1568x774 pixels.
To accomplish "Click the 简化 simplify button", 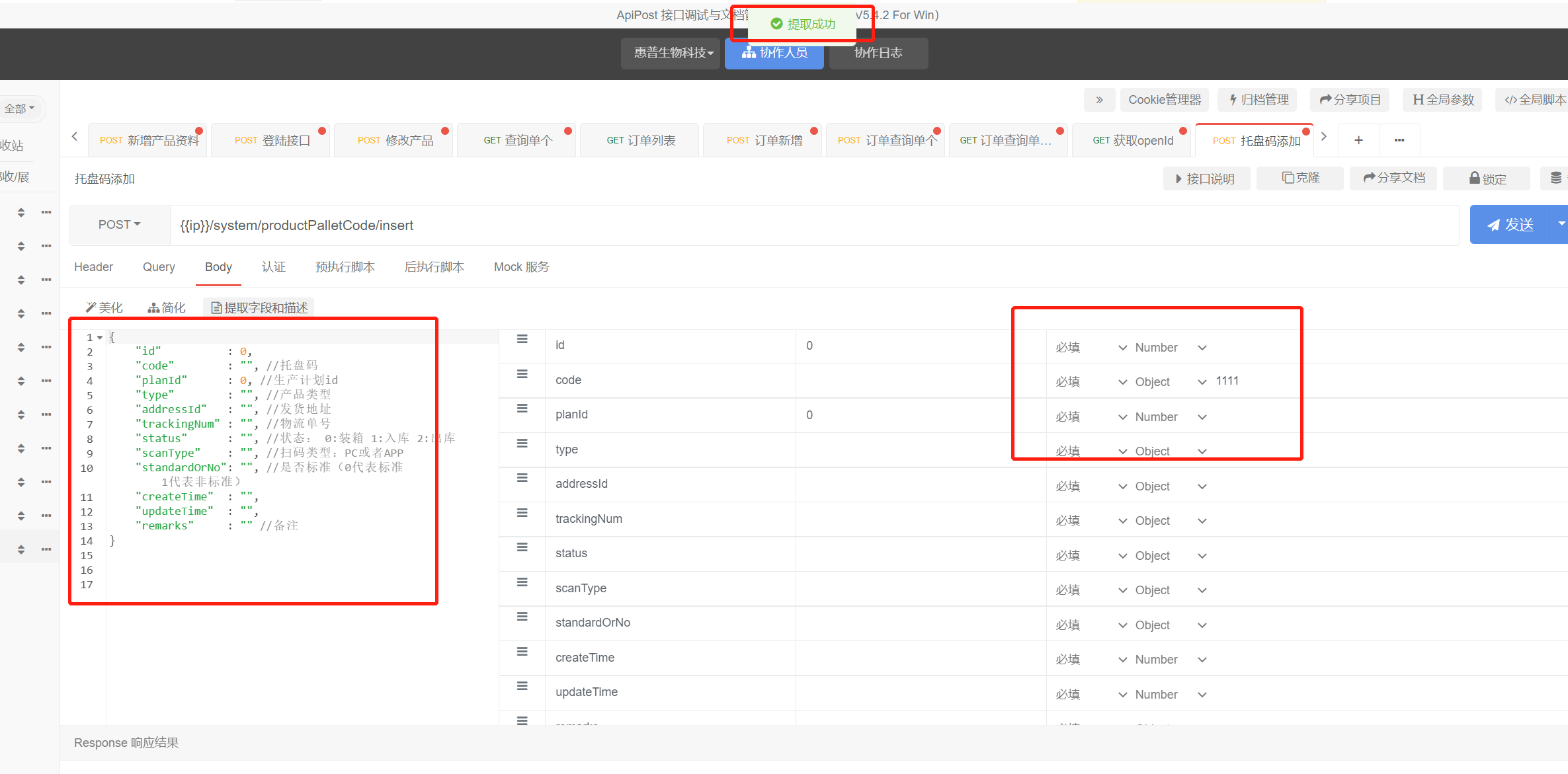I will click(167, 307).
